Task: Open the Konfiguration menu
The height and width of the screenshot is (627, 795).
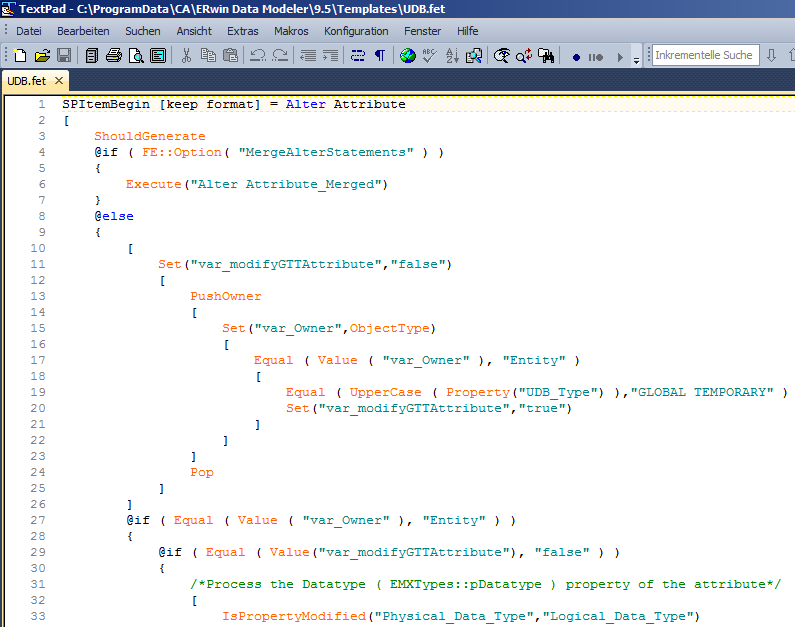Action: [356, 31]
